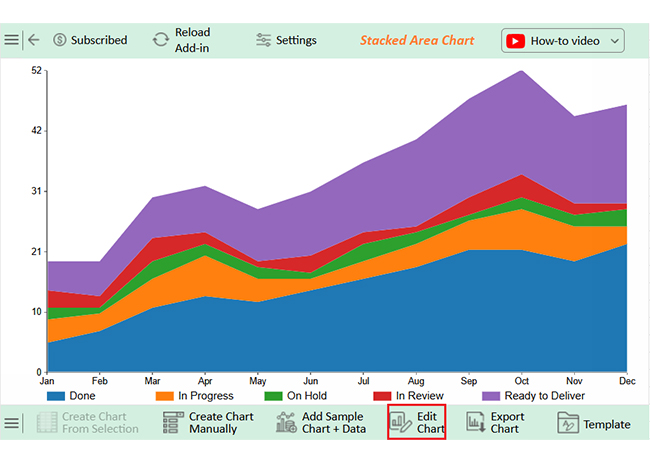Click the Edit Chart pencil icon
650x463 pixels.
pos(401,423)
